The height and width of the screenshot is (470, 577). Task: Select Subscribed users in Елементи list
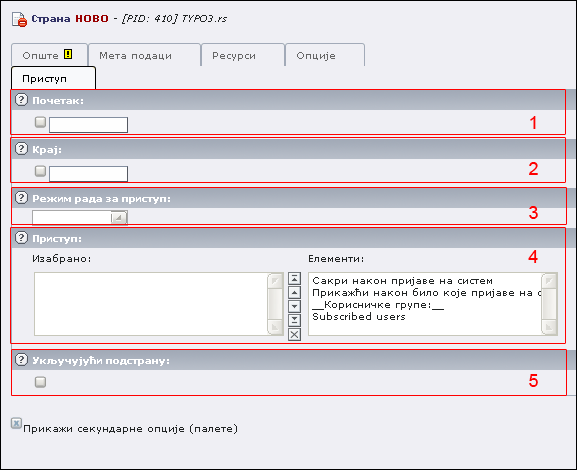point(359,317)
